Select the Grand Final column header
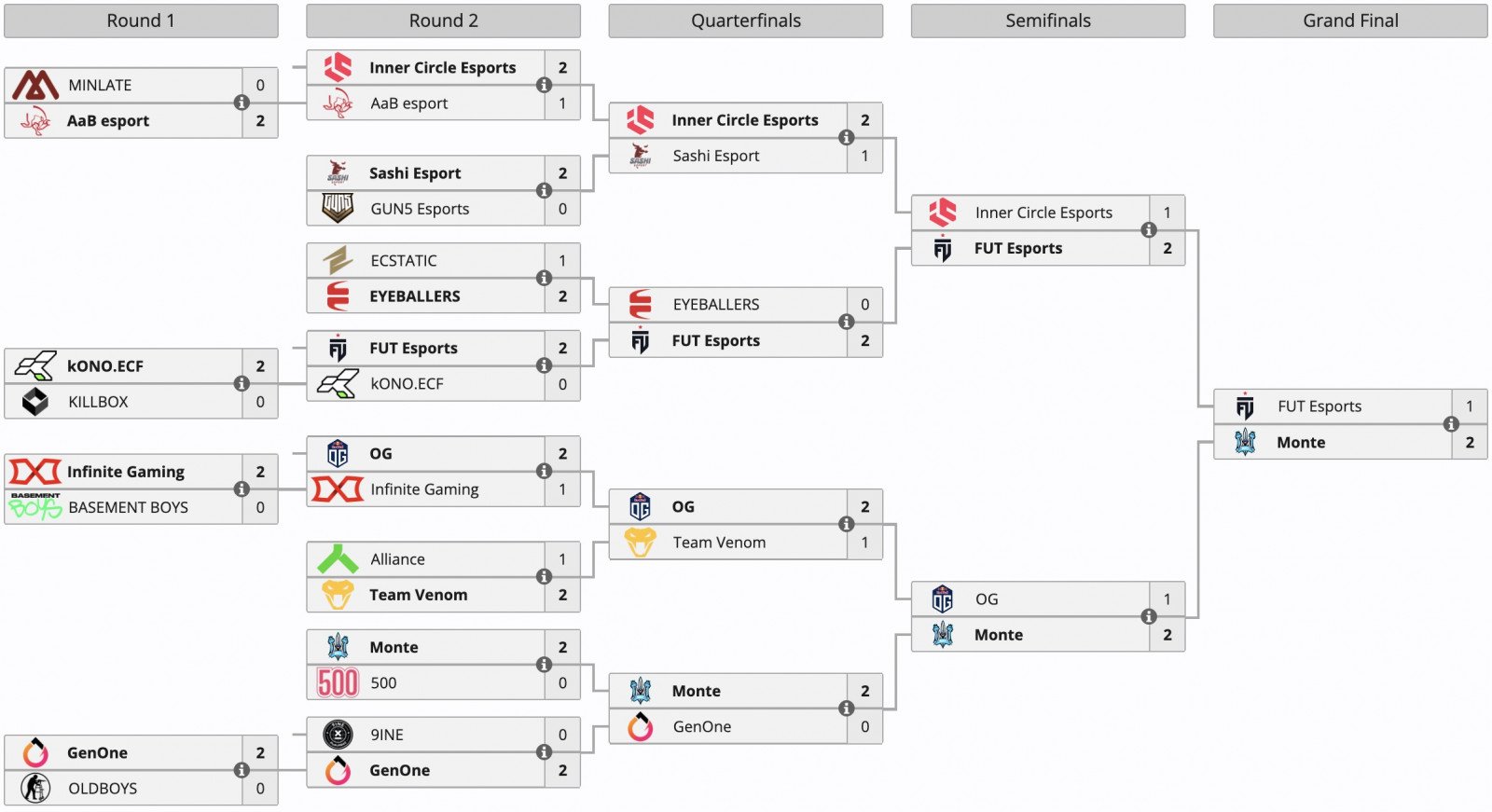The height and width of the screenshot is (812, 1492). point(1350,21)
